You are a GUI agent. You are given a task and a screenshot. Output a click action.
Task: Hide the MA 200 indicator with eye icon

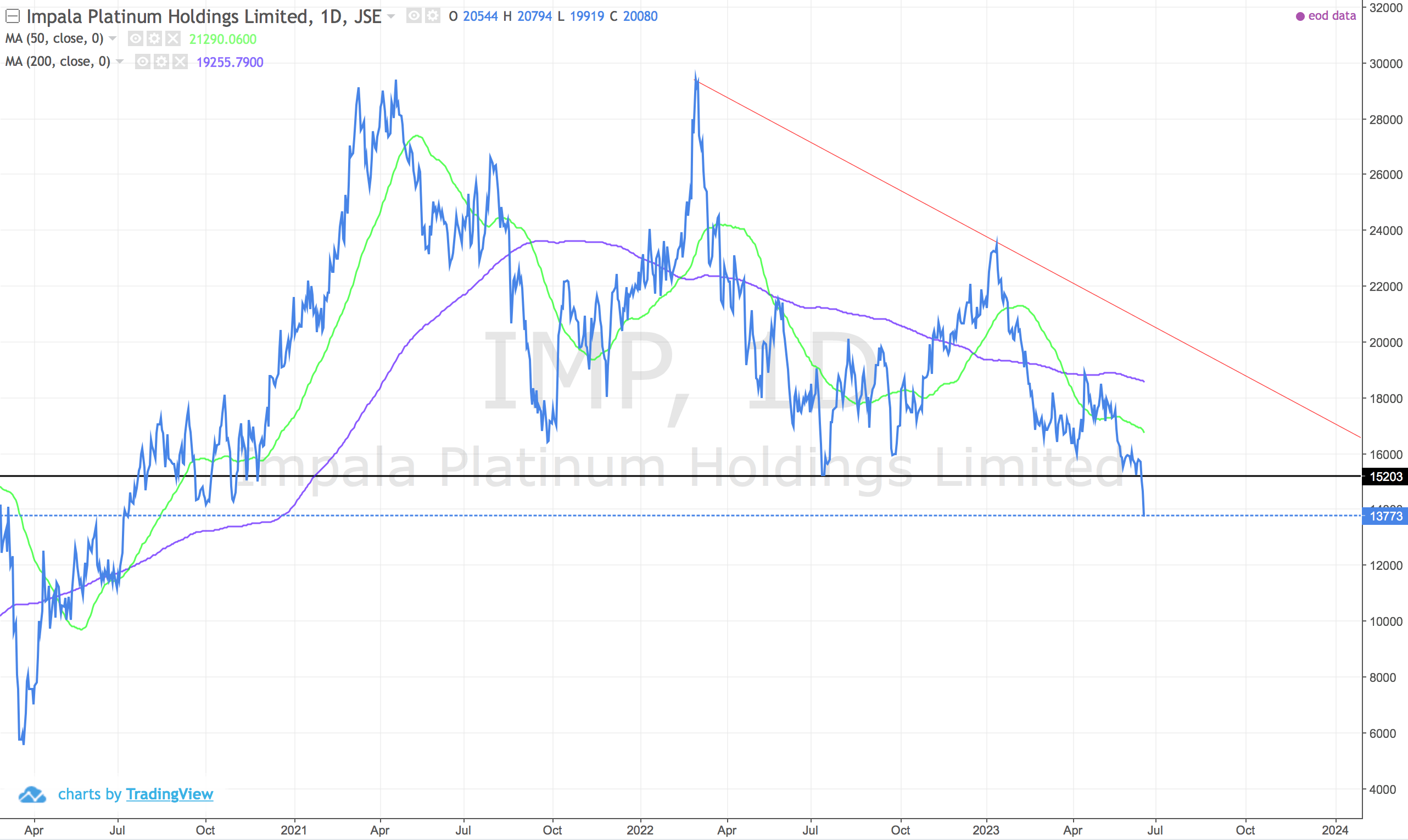pyautogui.click(x=143, y=61)
